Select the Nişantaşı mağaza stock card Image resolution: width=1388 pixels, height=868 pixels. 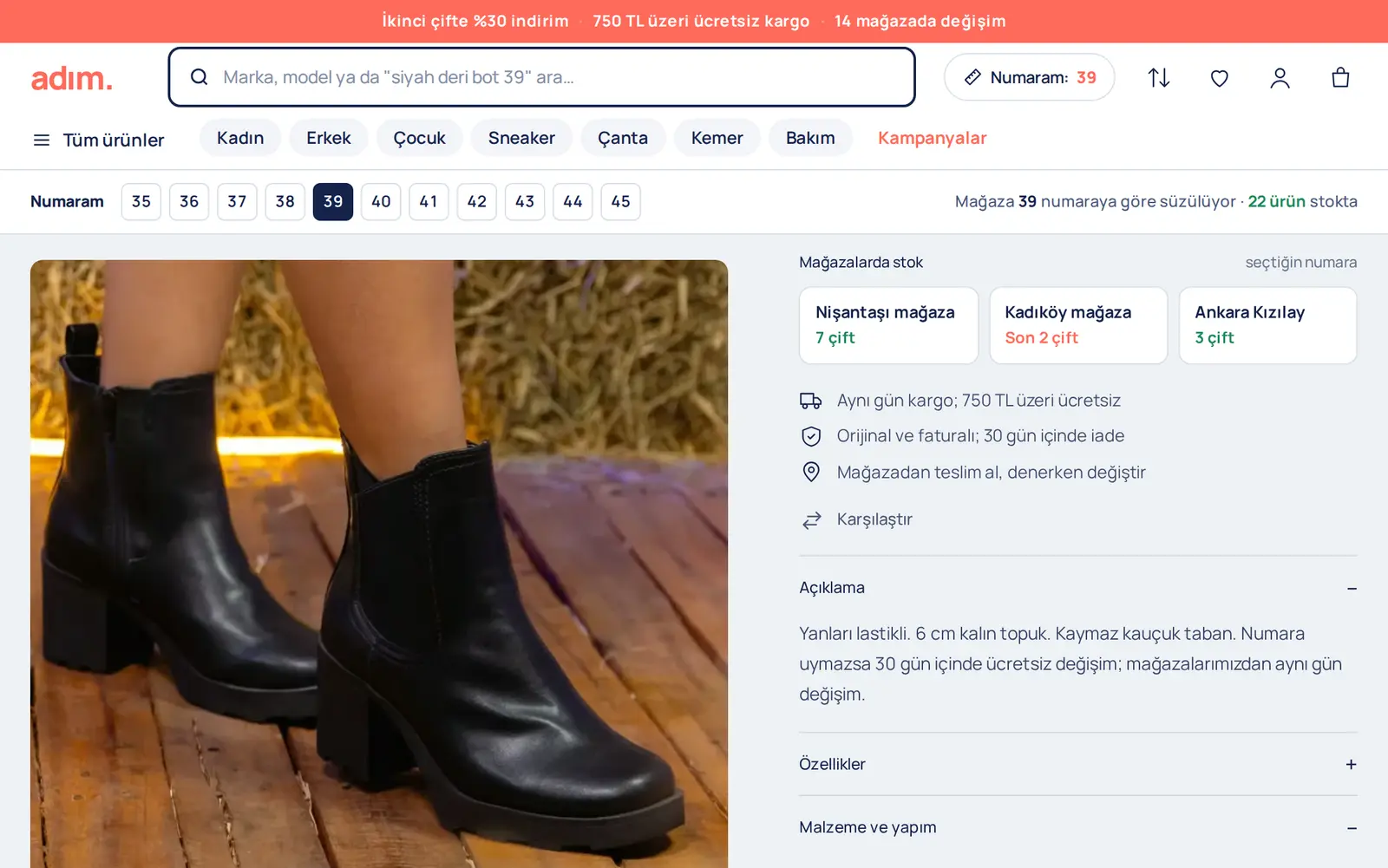pyautogui.click(x=888, y=325)
